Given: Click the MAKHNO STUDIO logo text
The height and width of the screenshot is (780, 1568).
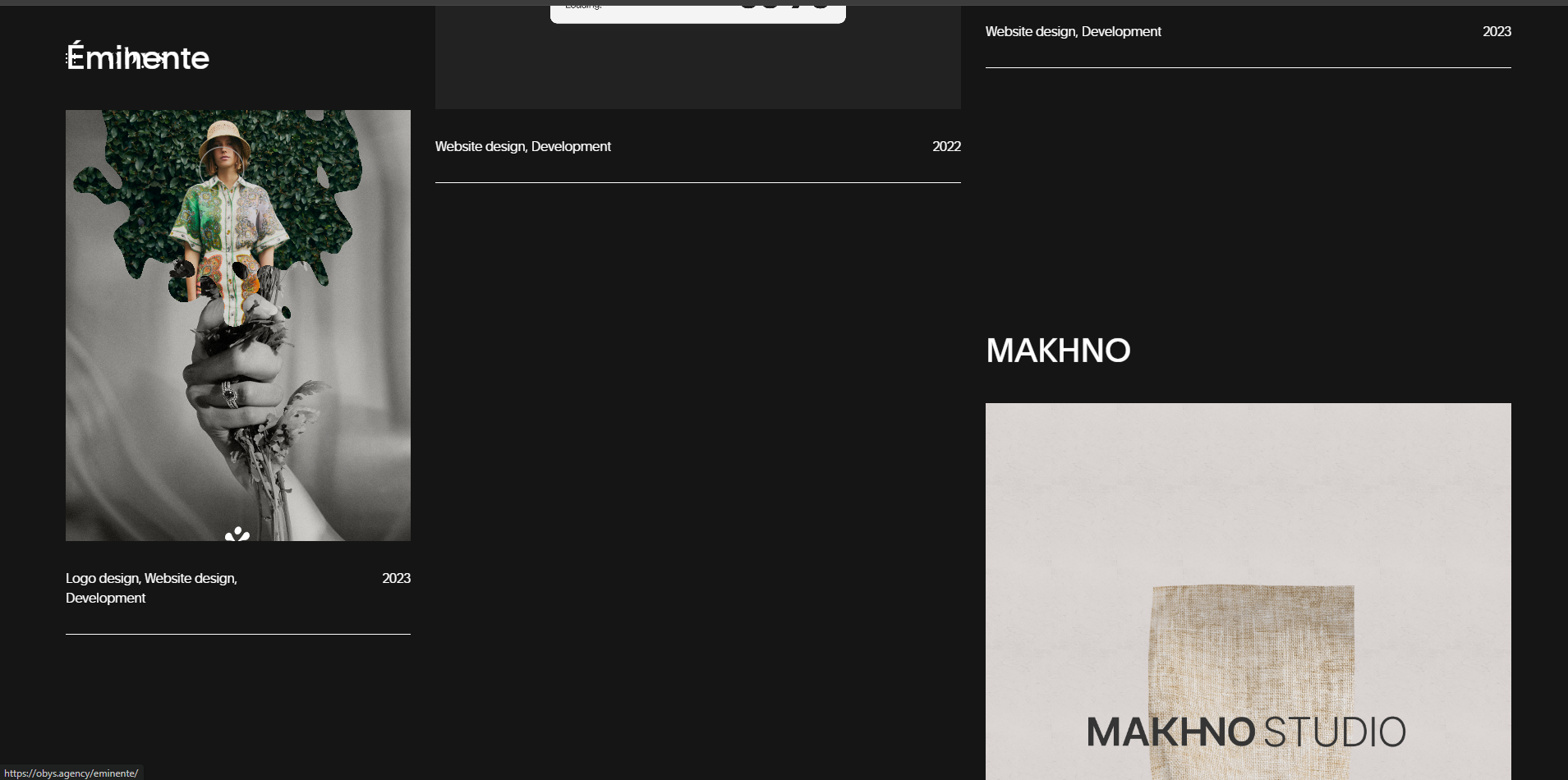Looking at the screenshot, I should click(x=1246, y=732).
